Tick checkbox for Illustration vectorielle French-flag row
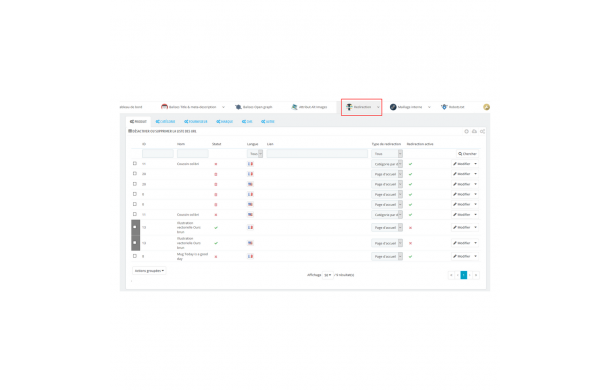 (x=135, y=227)
